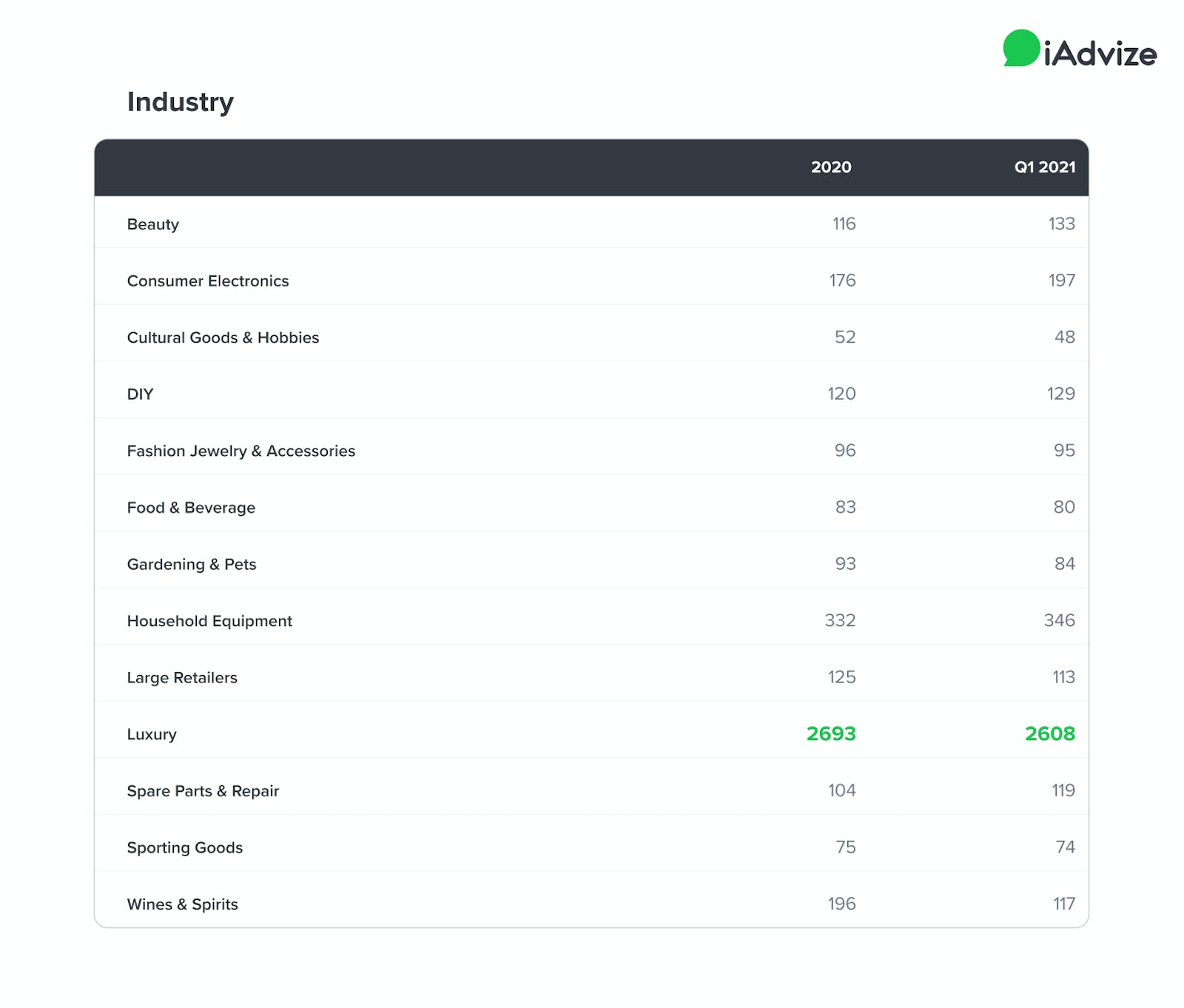Select the Luxury row label
The height and width of the screenshot is (1008, 1184).
[152, 734]
